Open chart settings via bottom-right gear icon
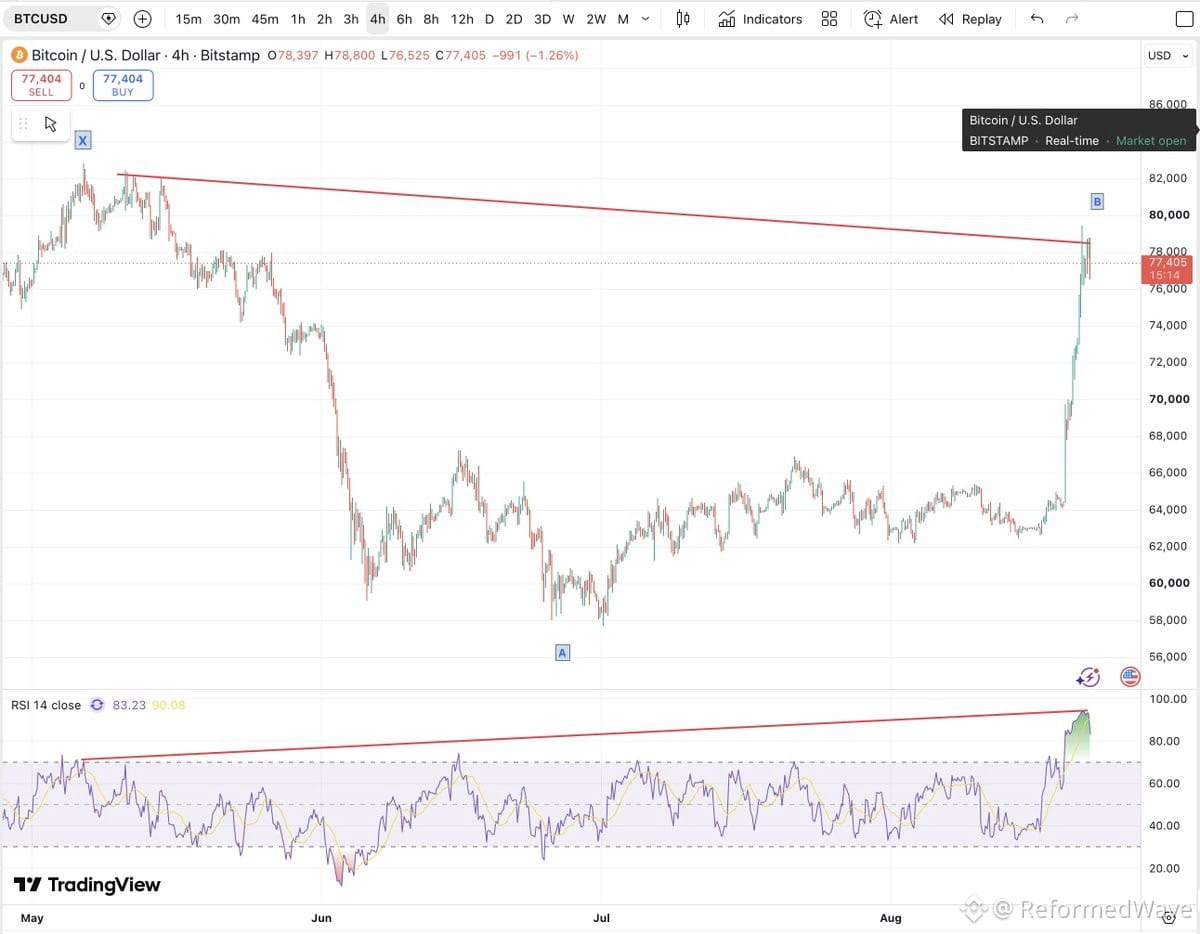Screen dimensions: 1200x934 1169,916
